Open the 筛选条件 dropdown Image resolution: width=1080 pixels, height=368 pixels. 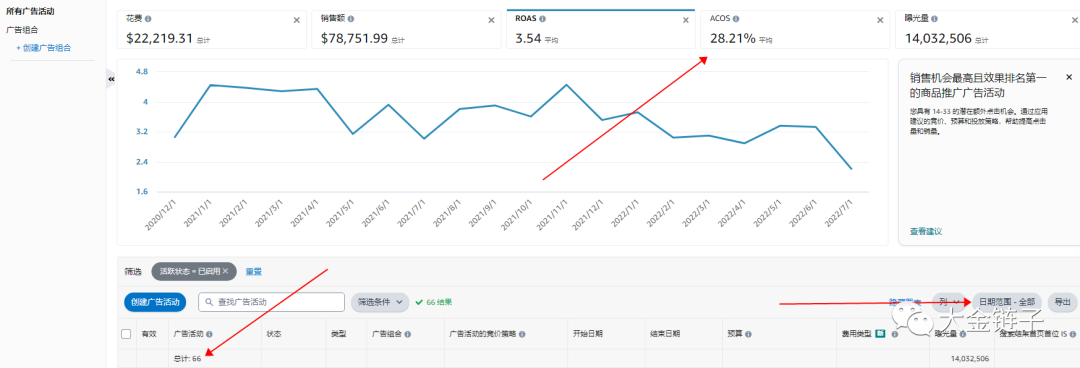(x=380, y=302)
